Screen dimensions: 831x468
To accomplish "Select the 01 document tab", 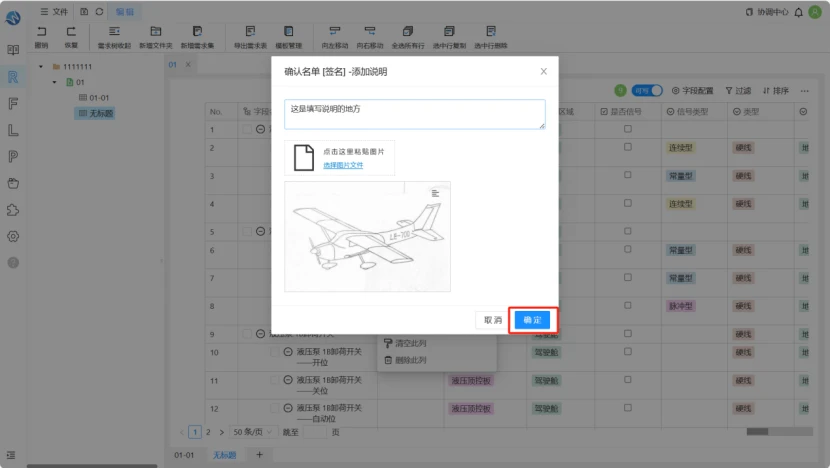I will [172, 65].
